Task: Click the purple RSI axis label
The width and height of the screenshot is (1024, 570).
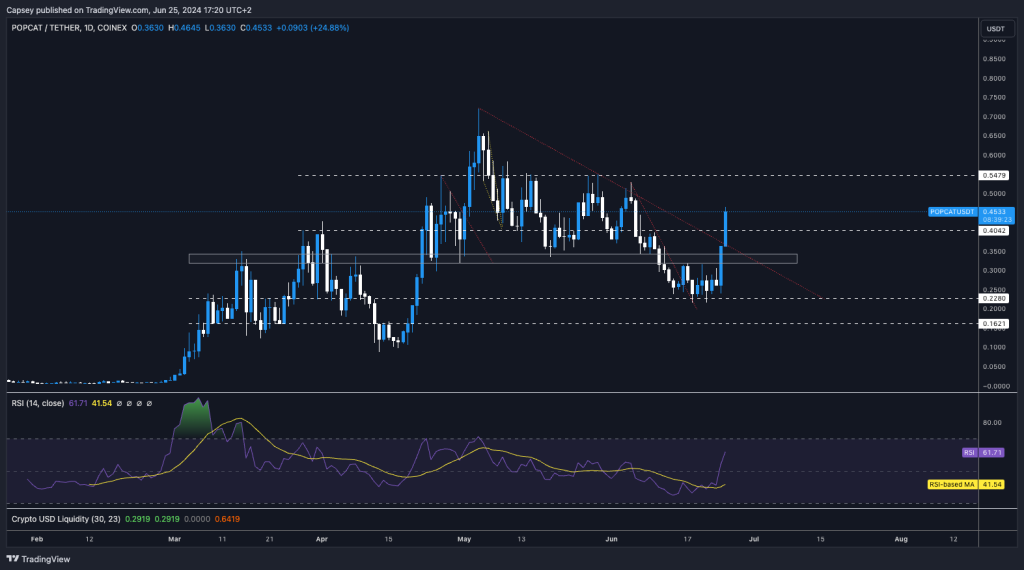Action: point(969,452)
